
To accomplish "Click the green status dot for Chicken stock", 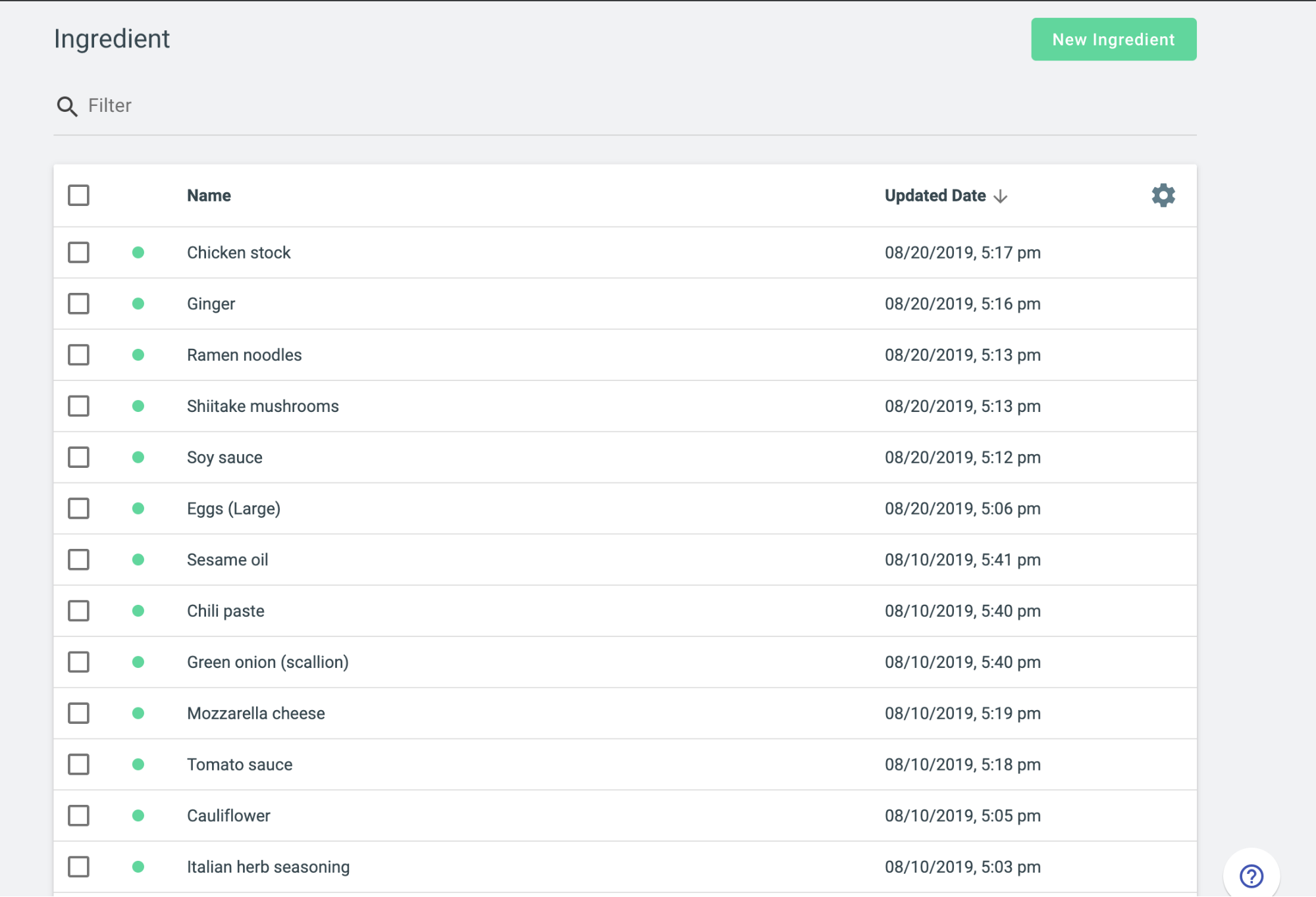I will [x=138, y=253].
